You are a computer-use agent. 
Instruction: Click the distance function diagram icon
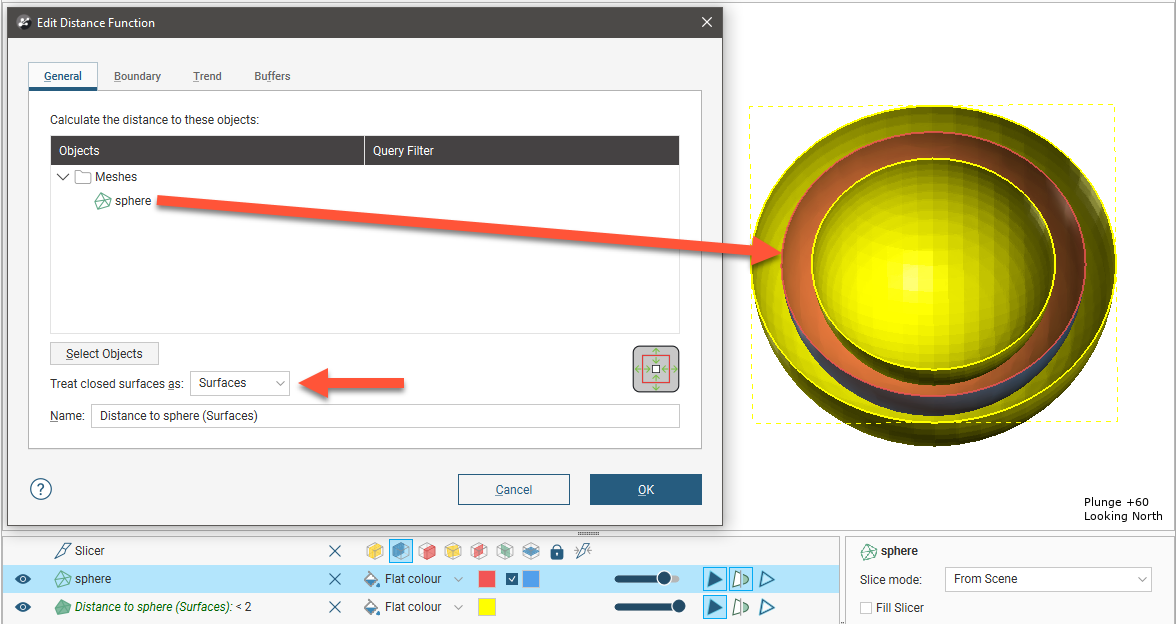[x=655, y=369]
